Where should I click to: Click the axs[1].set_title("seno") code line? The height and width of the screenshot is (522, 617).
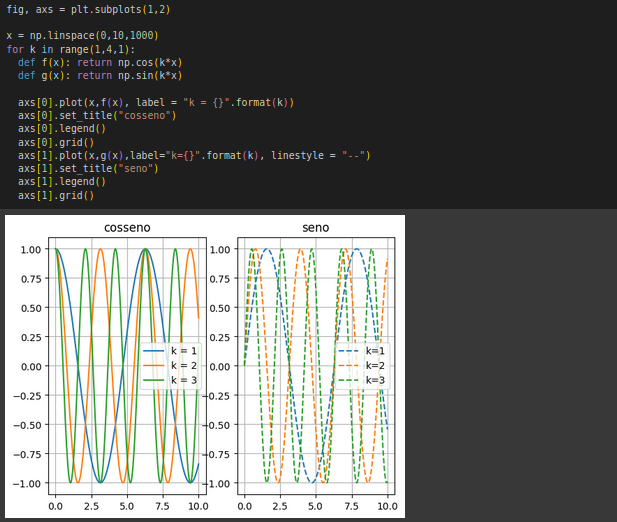[x=90, y=169]
